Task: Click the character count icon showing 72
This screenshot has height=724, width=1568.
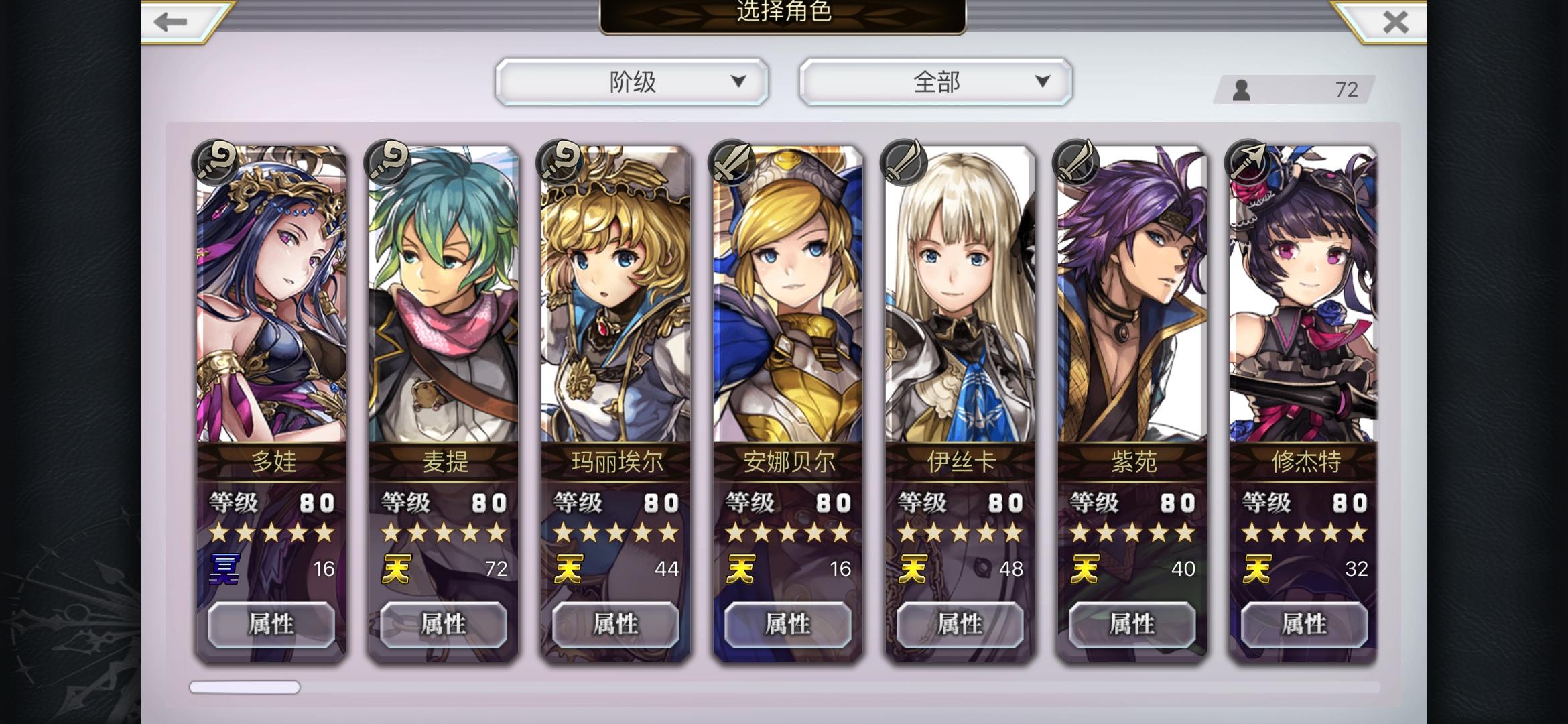Action: coord(1242,90)
